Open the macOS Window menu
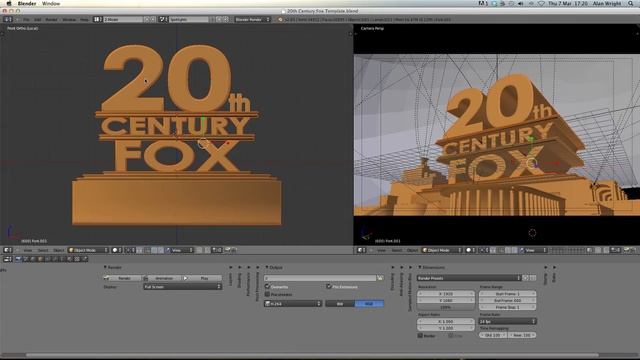 [x=51, y=3]
